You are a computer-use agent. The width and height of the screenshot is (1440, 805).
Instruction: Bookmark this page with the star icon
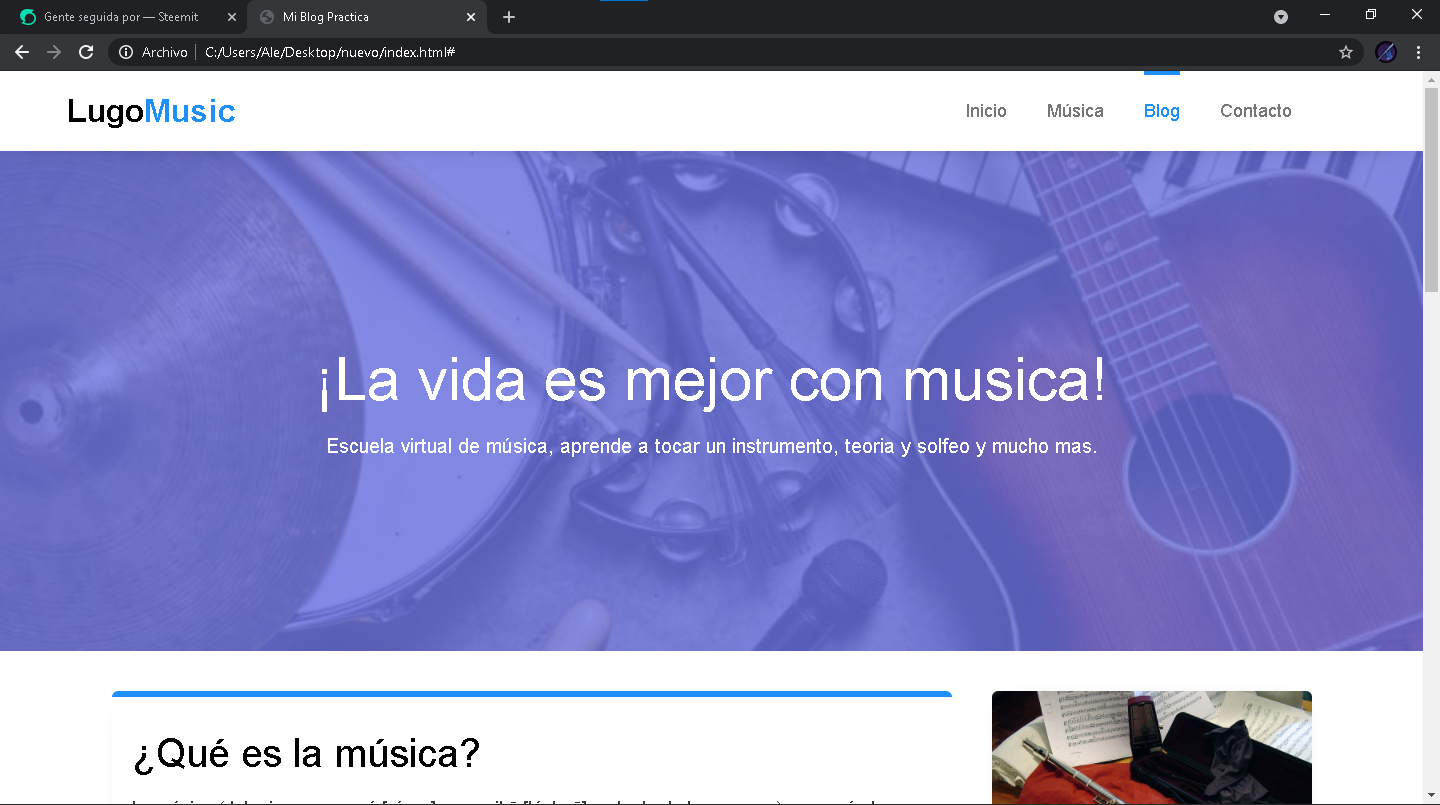[1346, 52]
